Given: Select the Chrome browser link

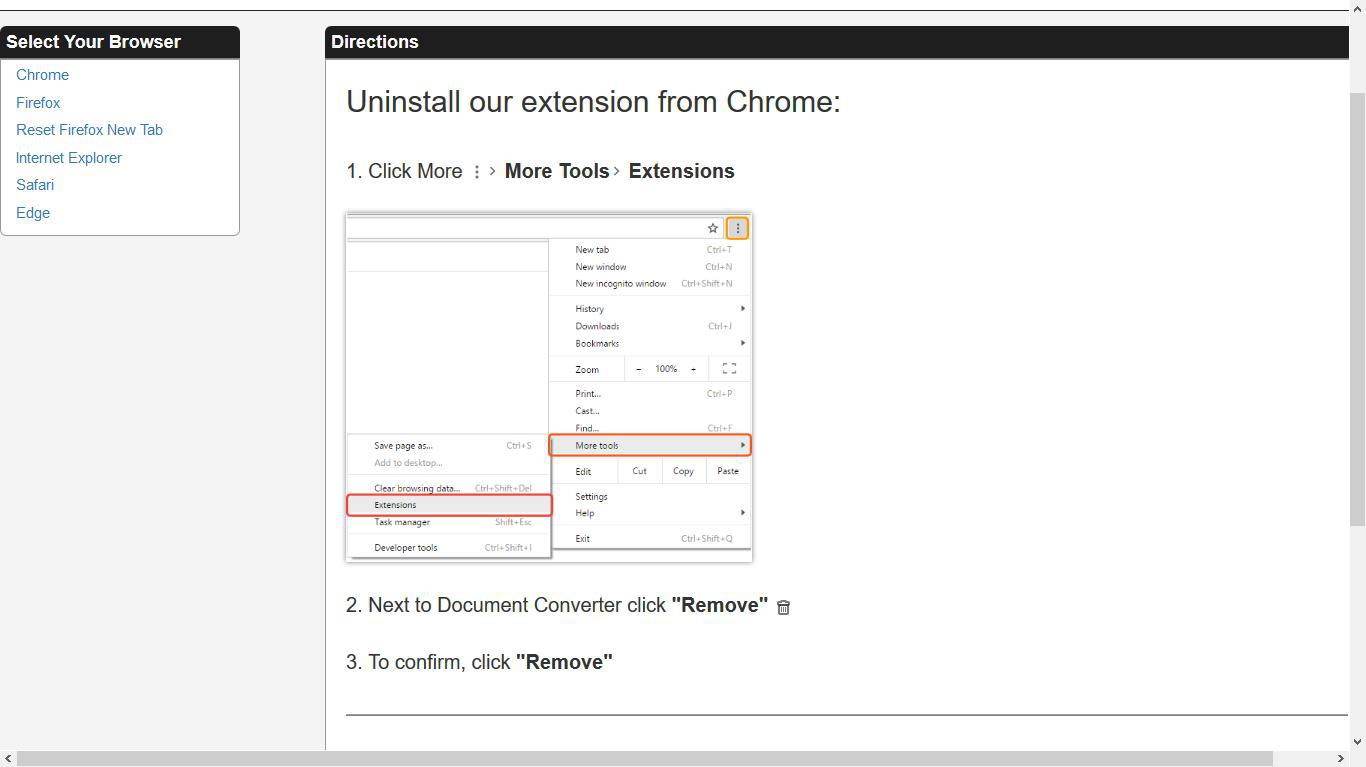Looking at the screenshot, I should point(42,75).
